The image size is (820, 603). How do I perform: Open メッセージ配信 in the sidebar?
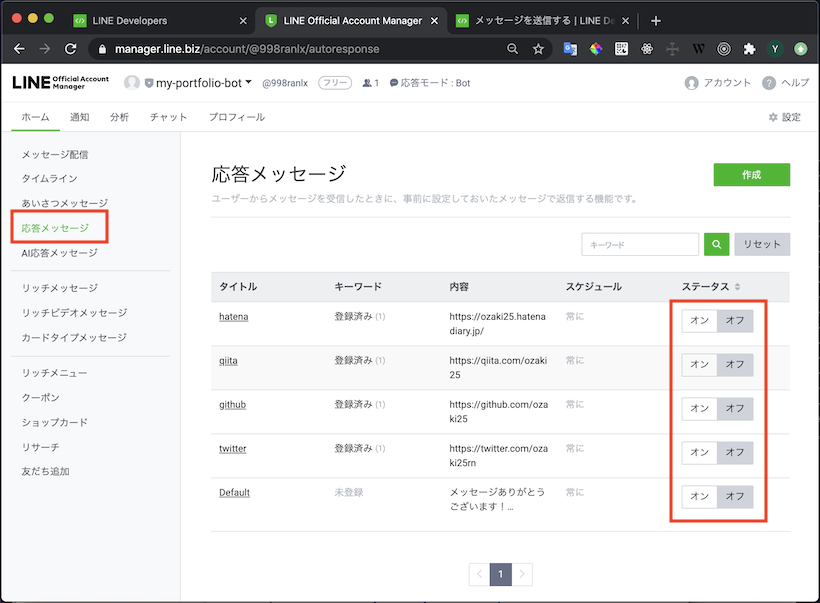(x=55, y=154)
